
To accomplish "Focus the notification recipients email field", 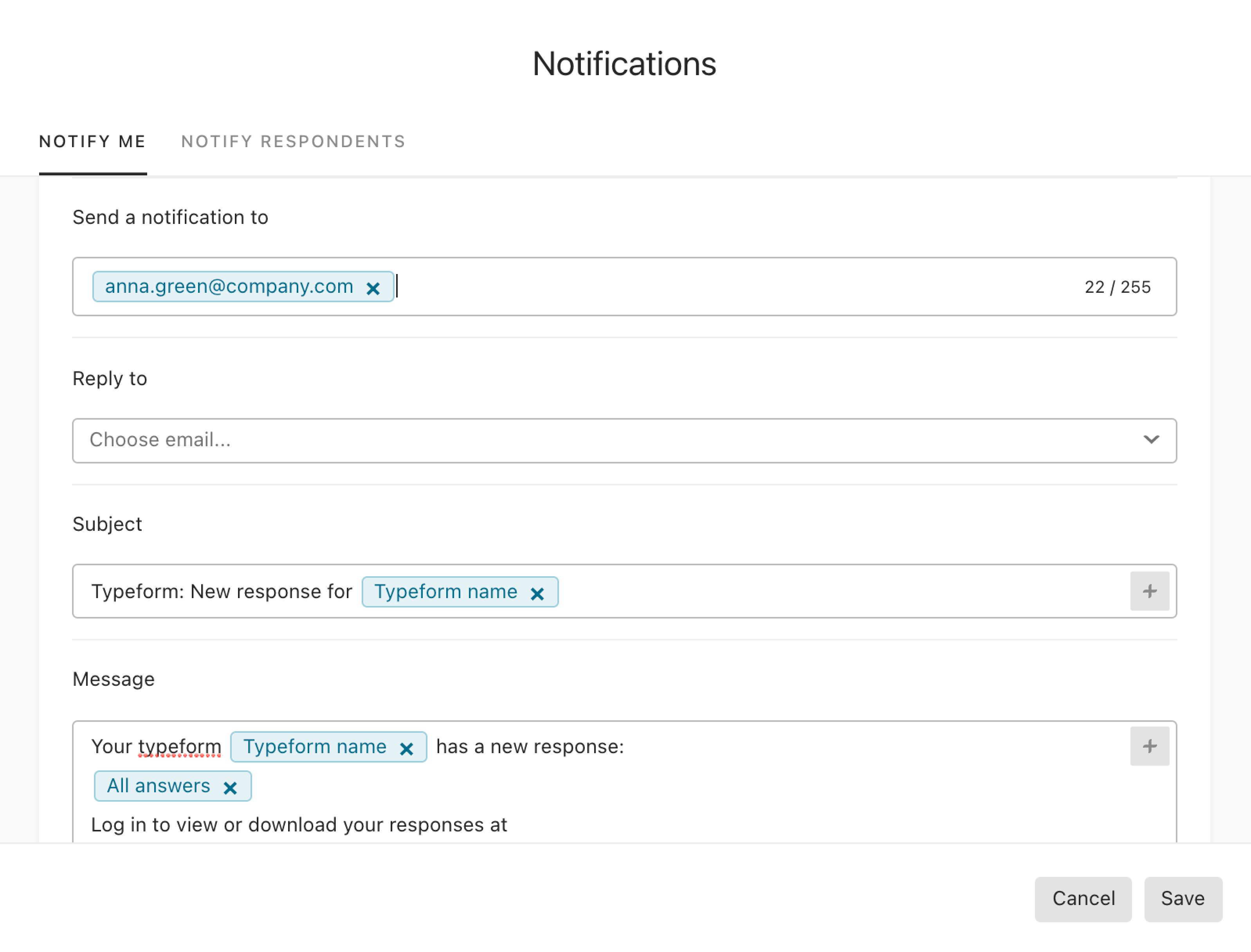I will 624,287.
